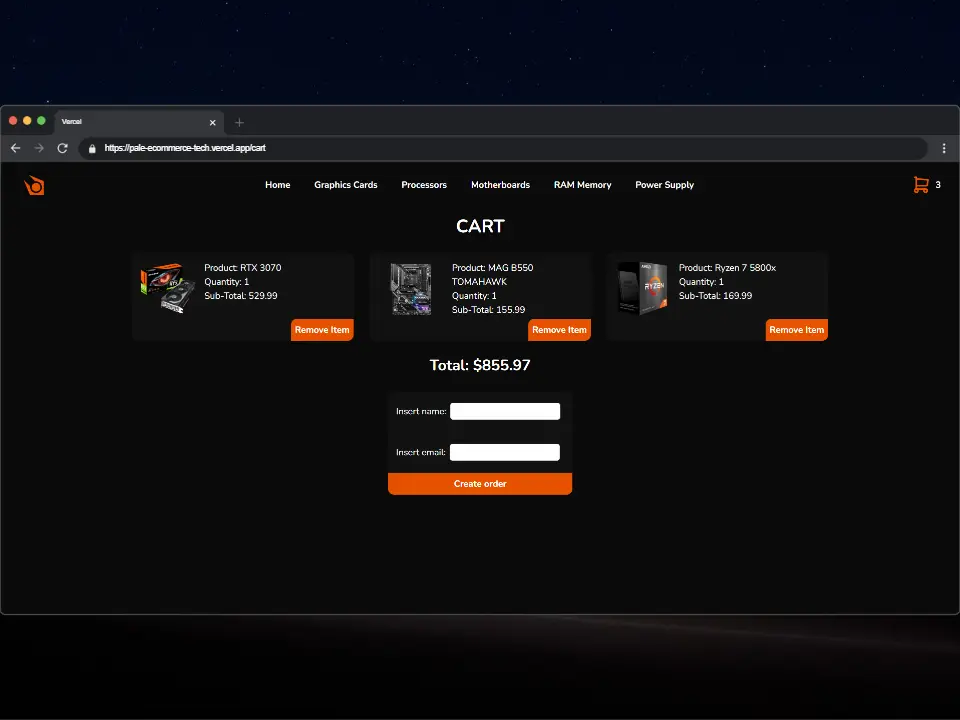Click Product: Ryzen 7 5800x label
The height and width of the screenshot is (720, 960).
tap(727, 268)
